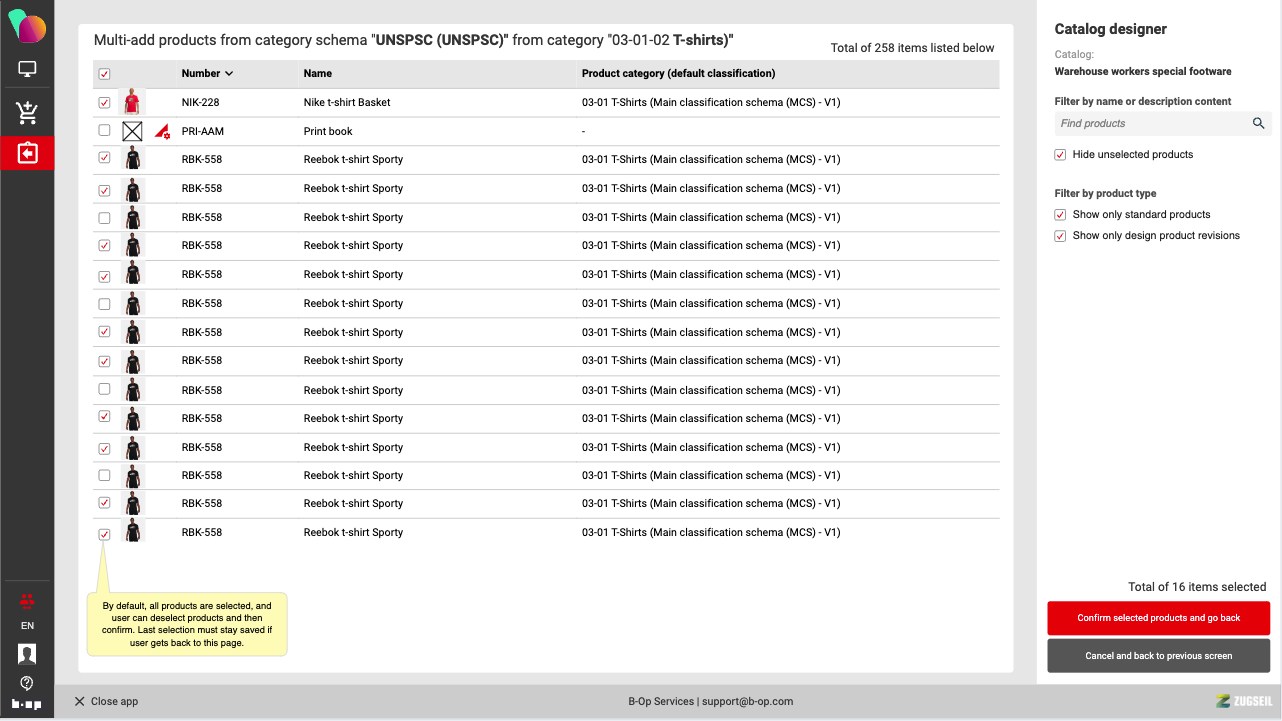
Task: Sort by the Number column dropdown arrow
Action: [229, 74]
